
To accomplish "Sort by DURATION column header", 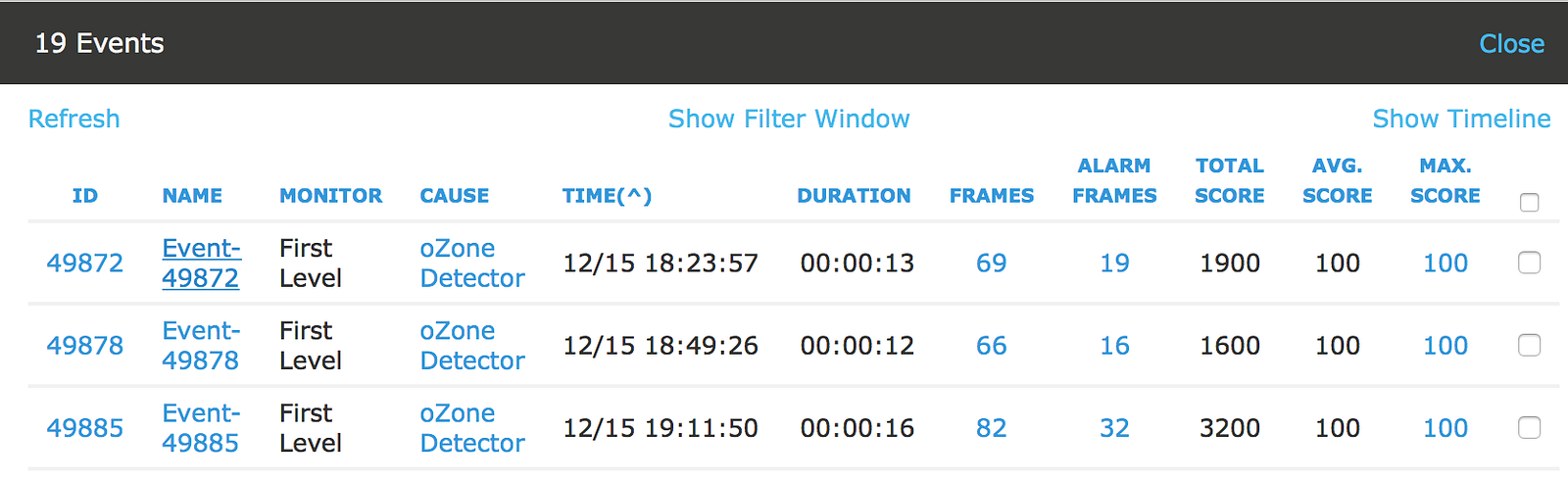I will pyautogui.click(x=854, y=196).
